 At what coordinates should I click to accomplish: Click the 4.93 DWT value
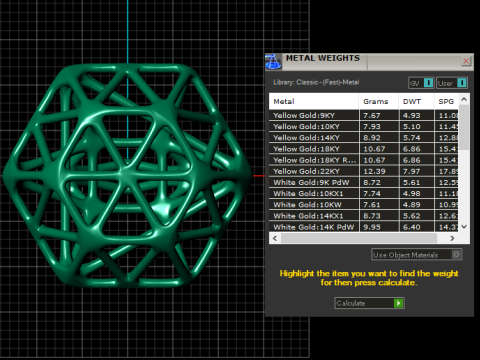coord(412,115)
